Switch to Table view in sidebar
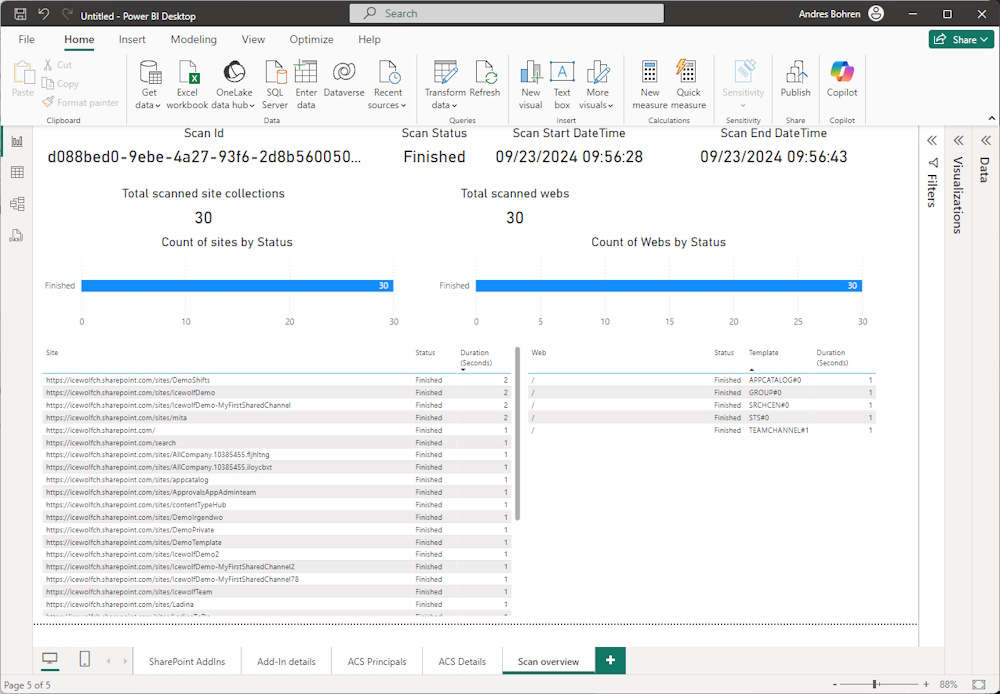Image resolution: width=1000 pixels, height=694 pixels. [17, 172]
